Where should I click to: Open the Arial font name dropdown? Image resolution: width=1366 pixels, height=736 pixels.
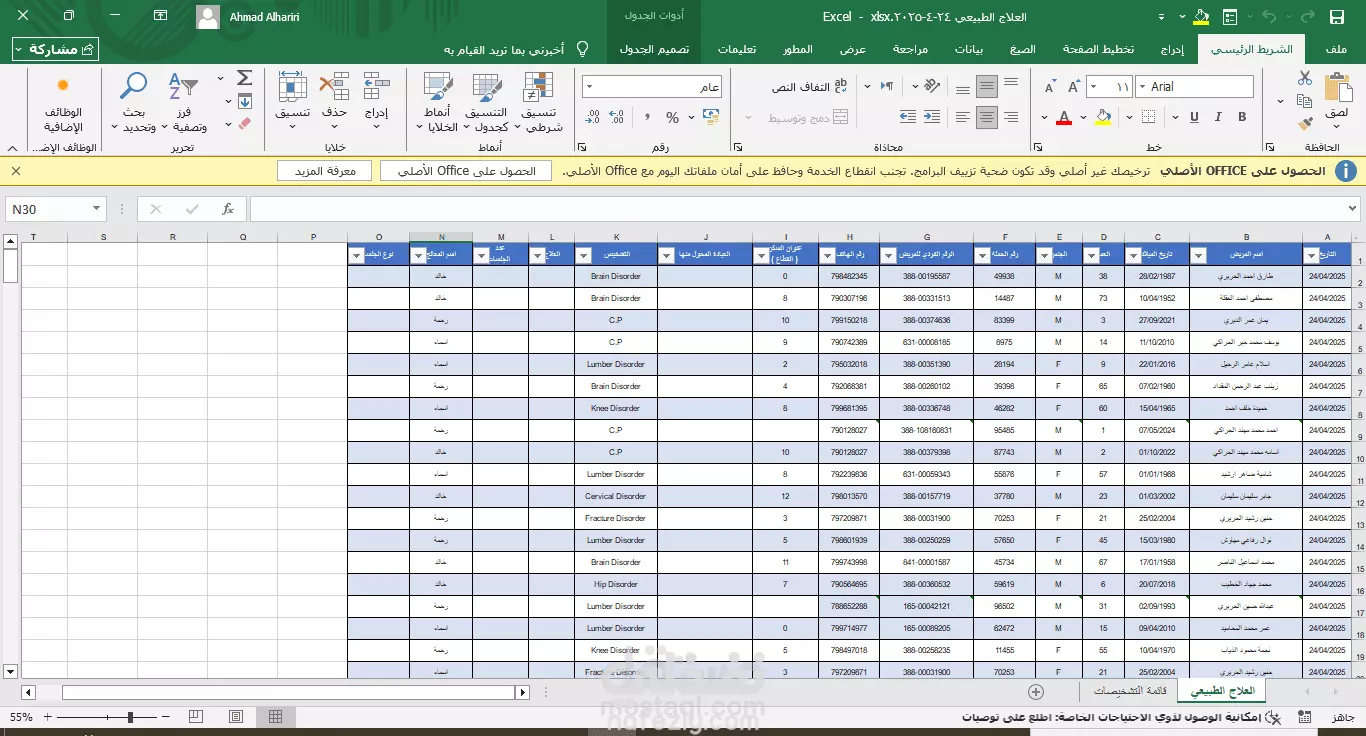point(1144,87)
